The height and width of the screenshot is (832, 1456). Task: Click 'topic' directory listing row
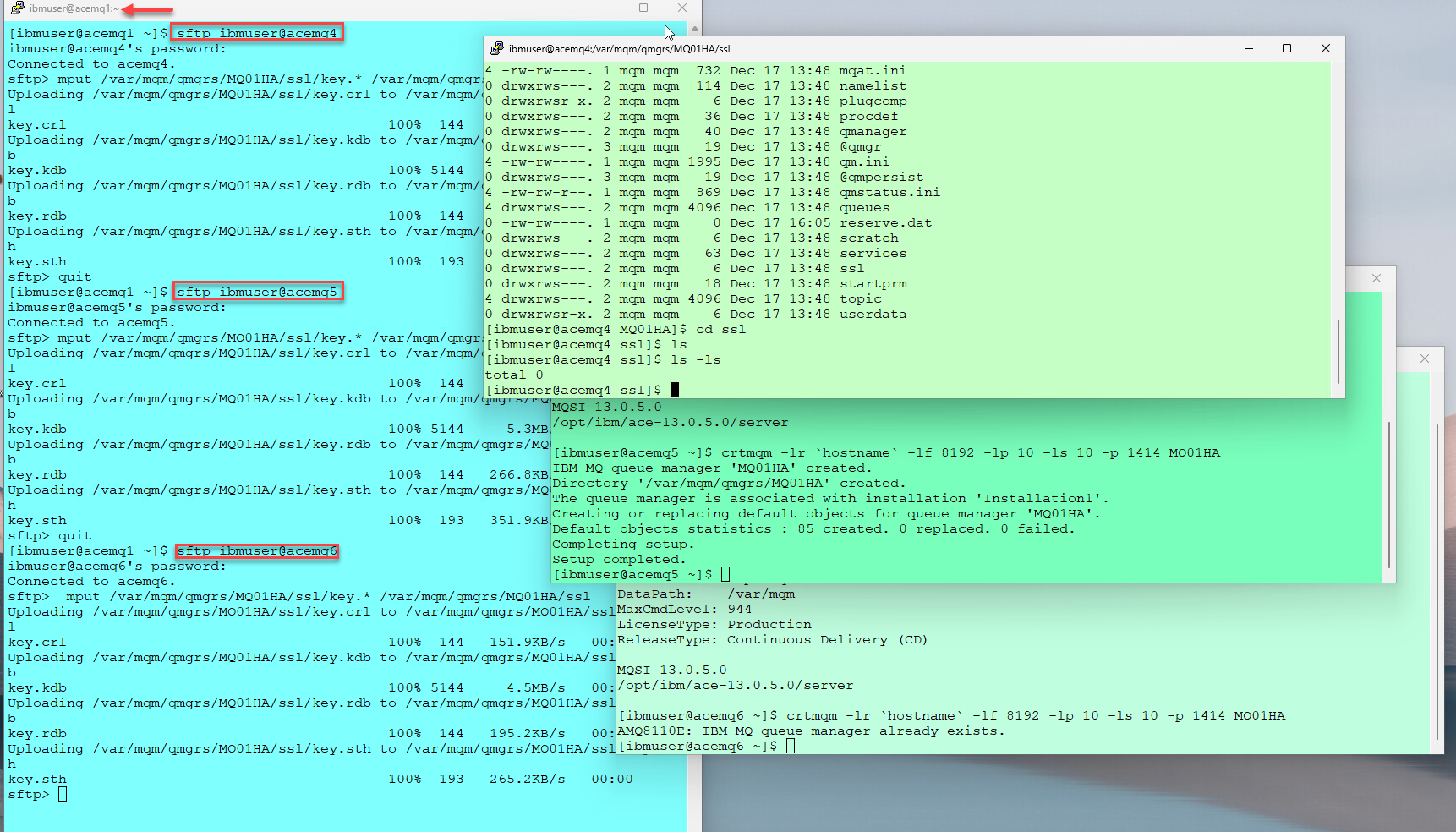click(684, 298)
